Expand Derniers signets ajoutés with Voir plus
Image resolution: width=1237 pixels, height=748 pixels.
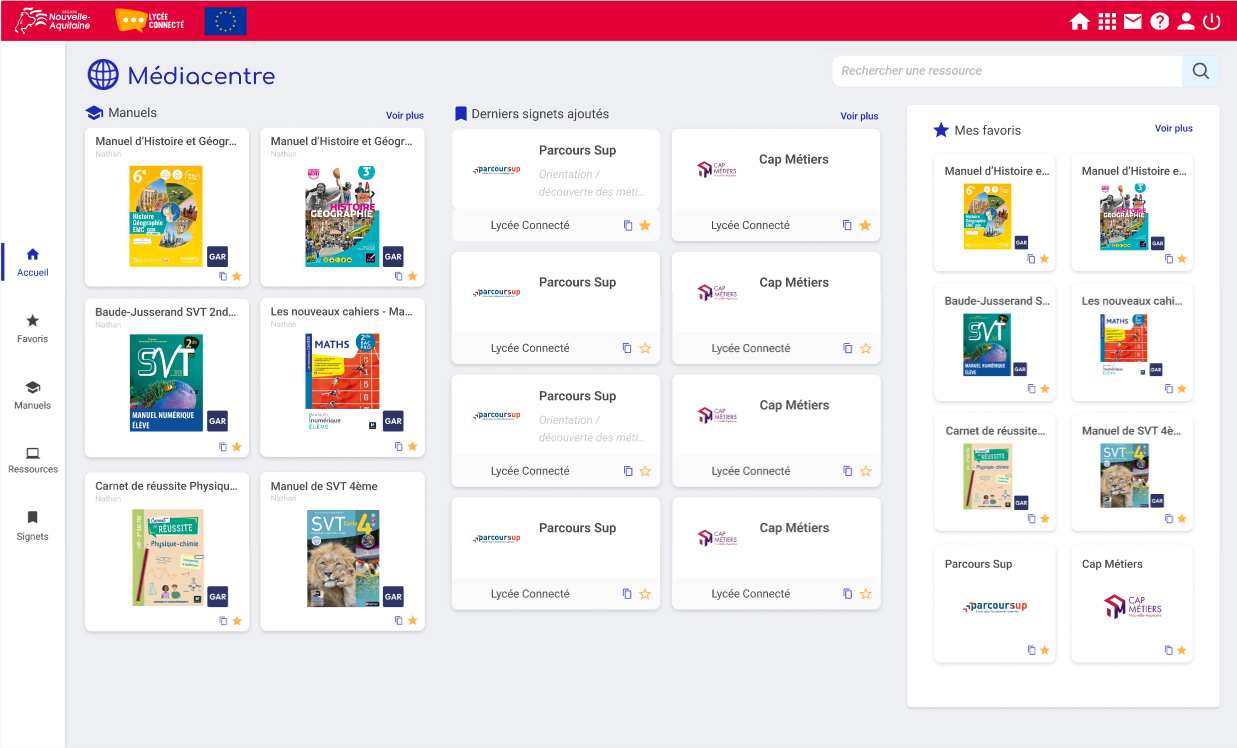859,116
